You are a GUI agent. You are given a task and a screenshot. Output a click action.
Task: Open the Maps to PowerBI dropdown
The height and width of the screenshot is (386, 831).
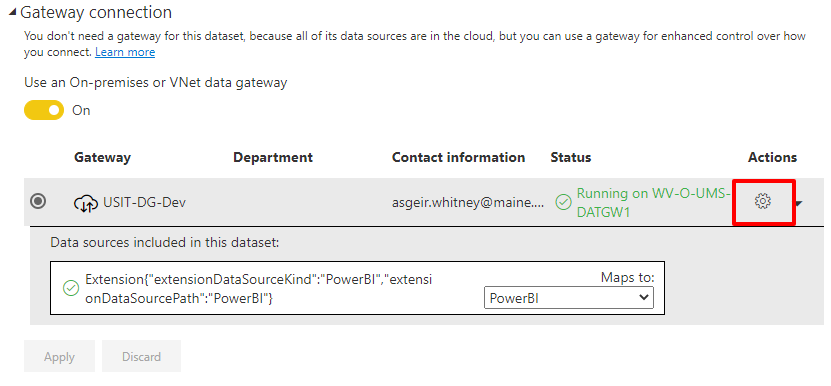click(569, 297)
